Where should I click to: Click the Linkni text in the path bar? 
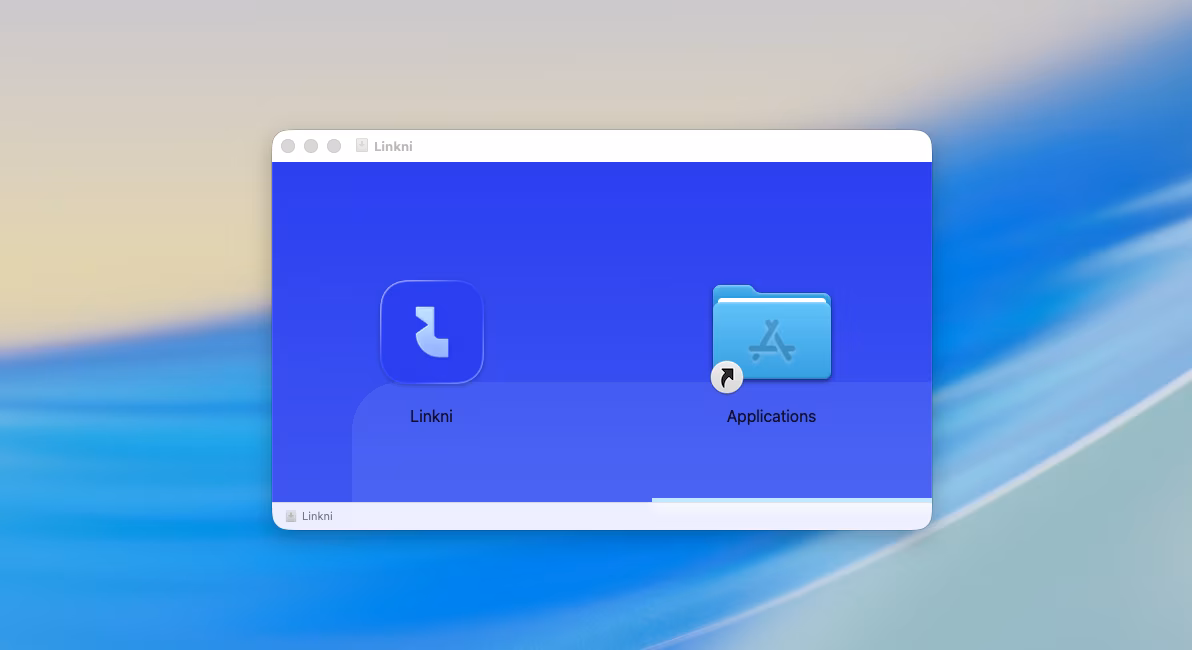click(x=317, y=516)
